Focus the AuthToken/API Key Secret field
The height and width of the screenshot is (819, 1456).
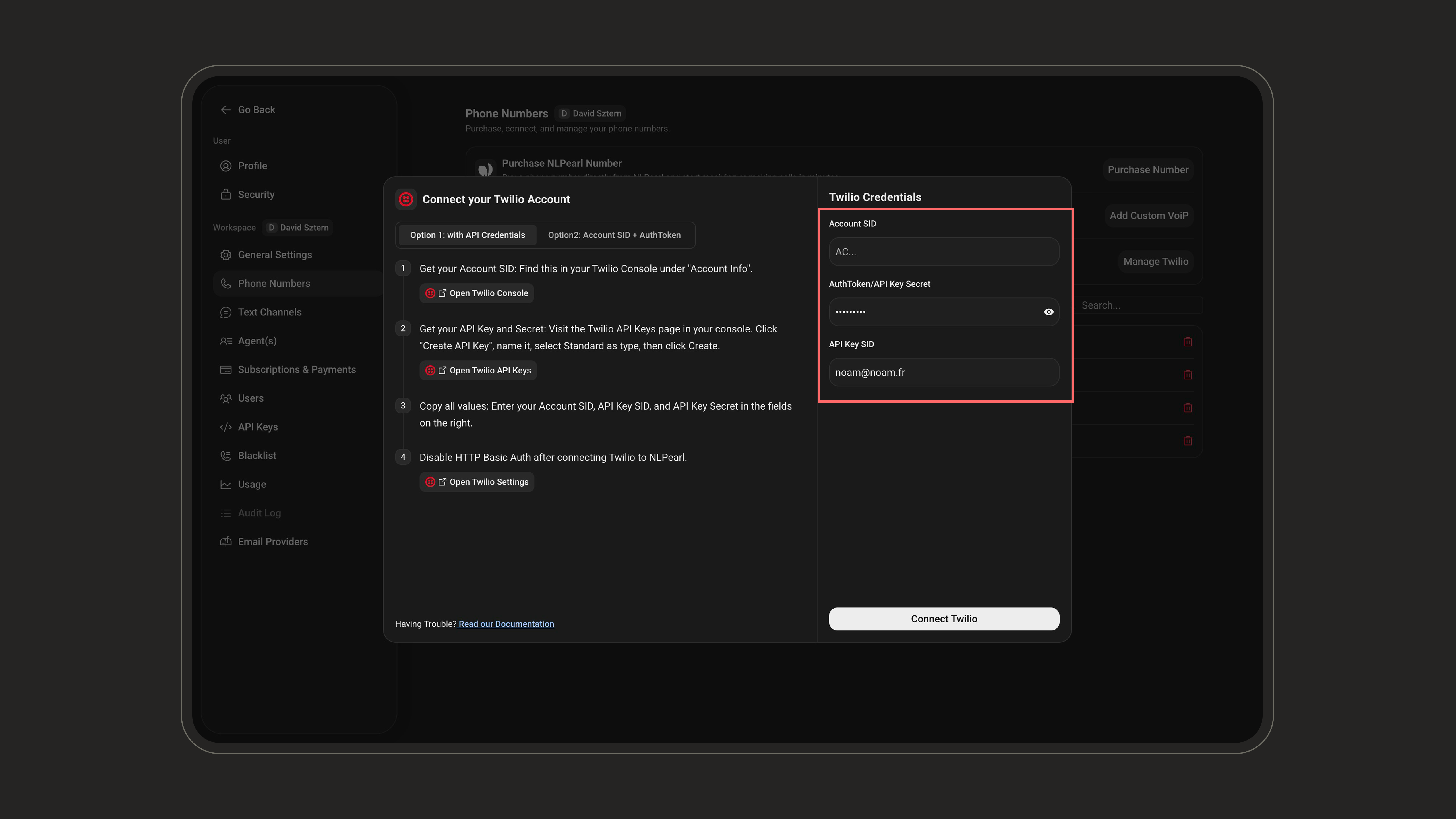944,312
